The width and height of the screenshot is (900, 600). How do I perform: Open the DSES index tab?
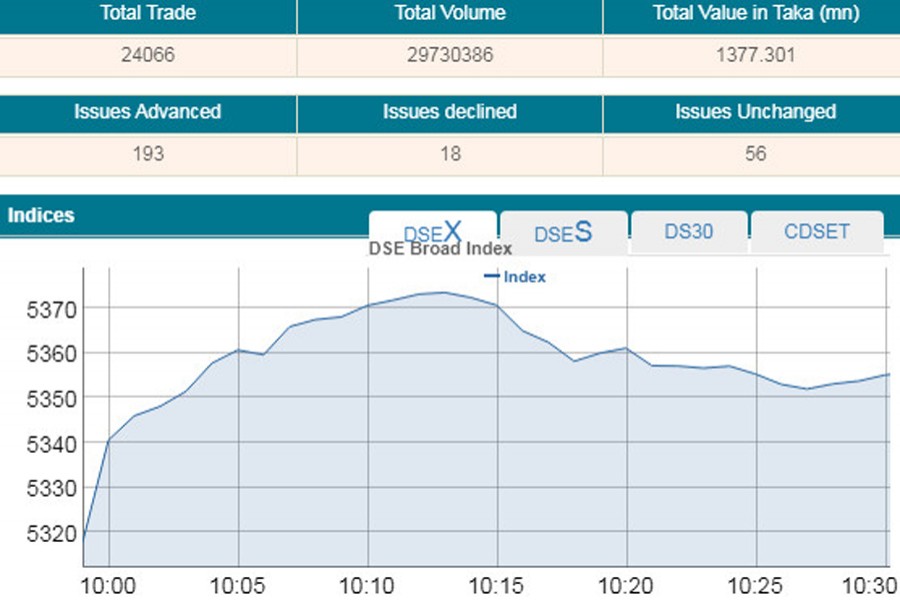coord(563,232)
